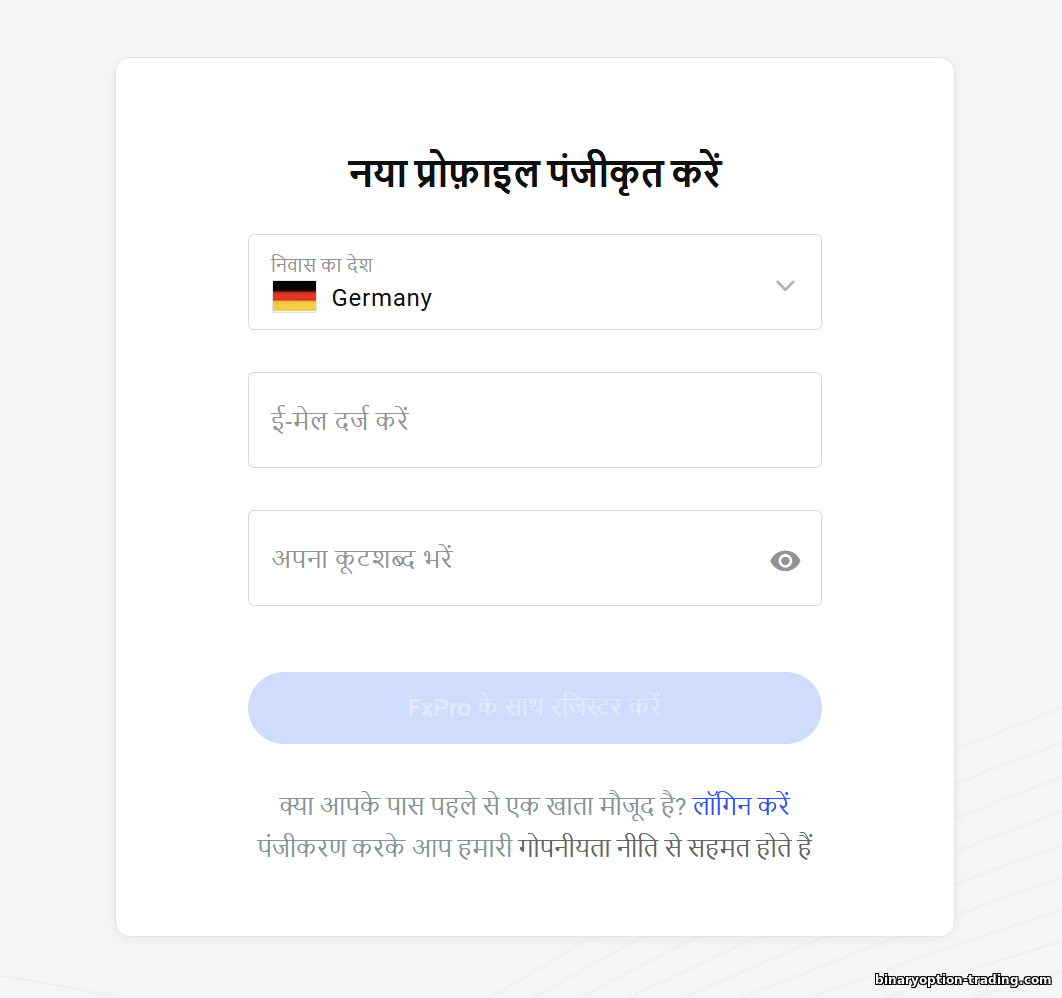Viewport: 1062px width, 998px height.
Task: Click password field area left of eye icon
Action: coord(610,558)
